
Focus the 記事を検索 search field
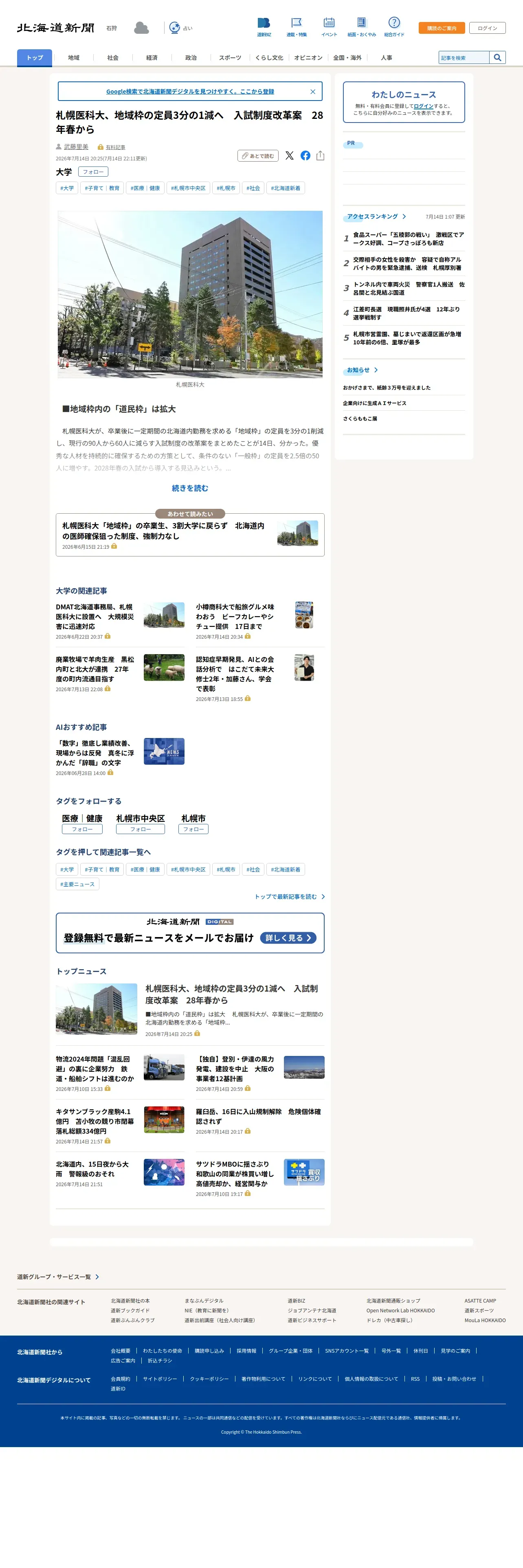coord(464,58)
